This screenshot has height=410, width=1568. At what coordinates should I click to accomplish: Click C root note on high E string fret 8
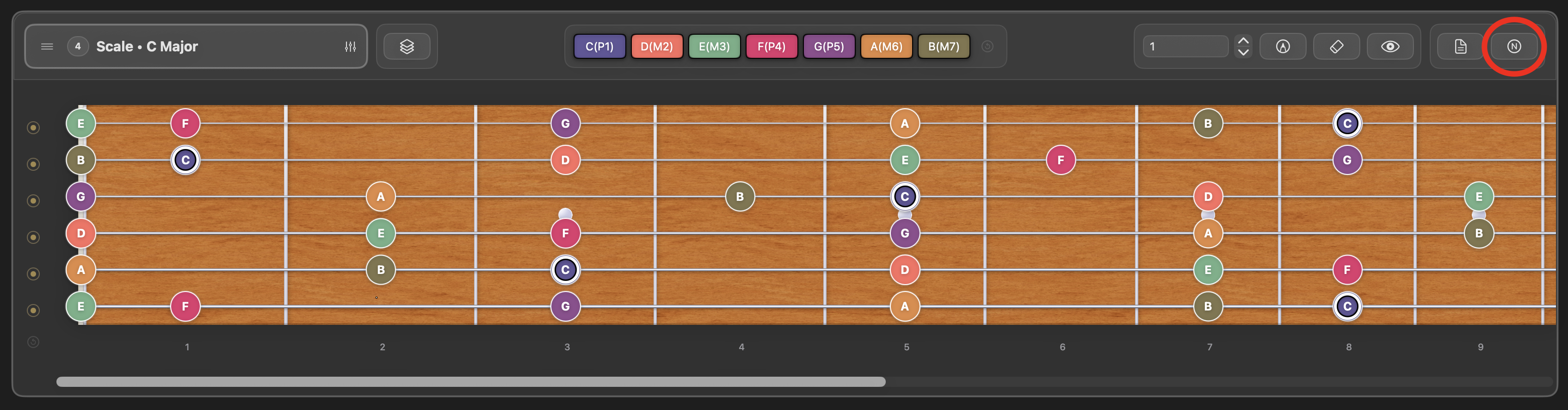[x=1348, y=124]
